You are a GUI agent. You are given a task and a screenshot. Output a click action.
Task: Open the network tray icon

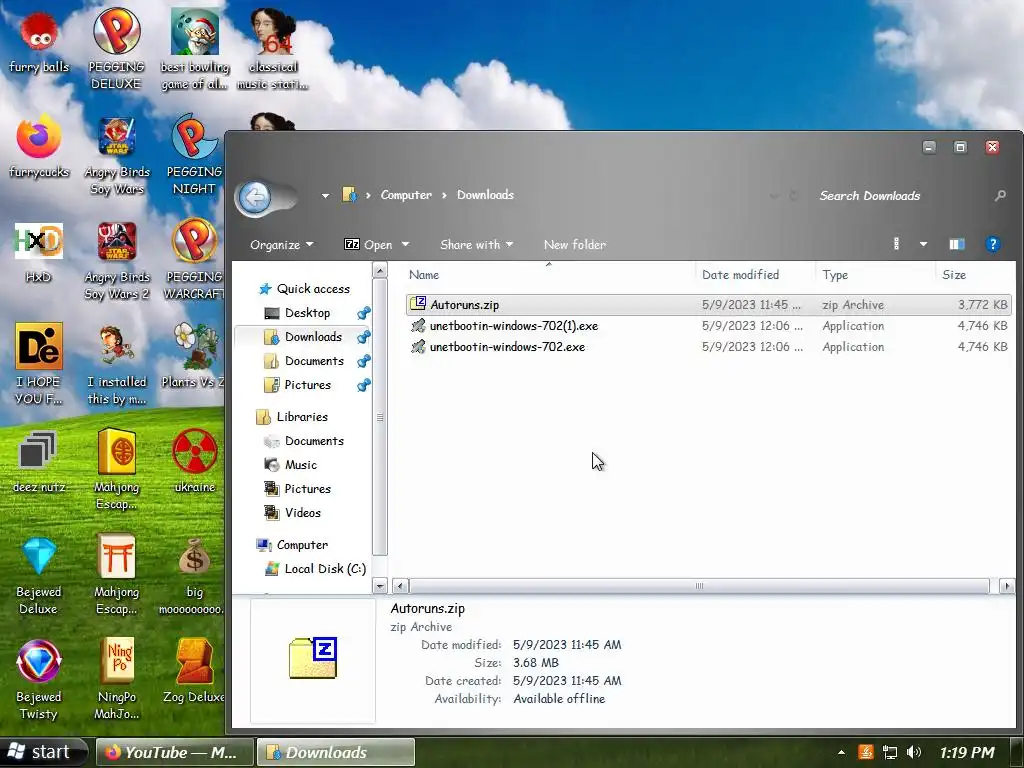(x=889, y=752)
